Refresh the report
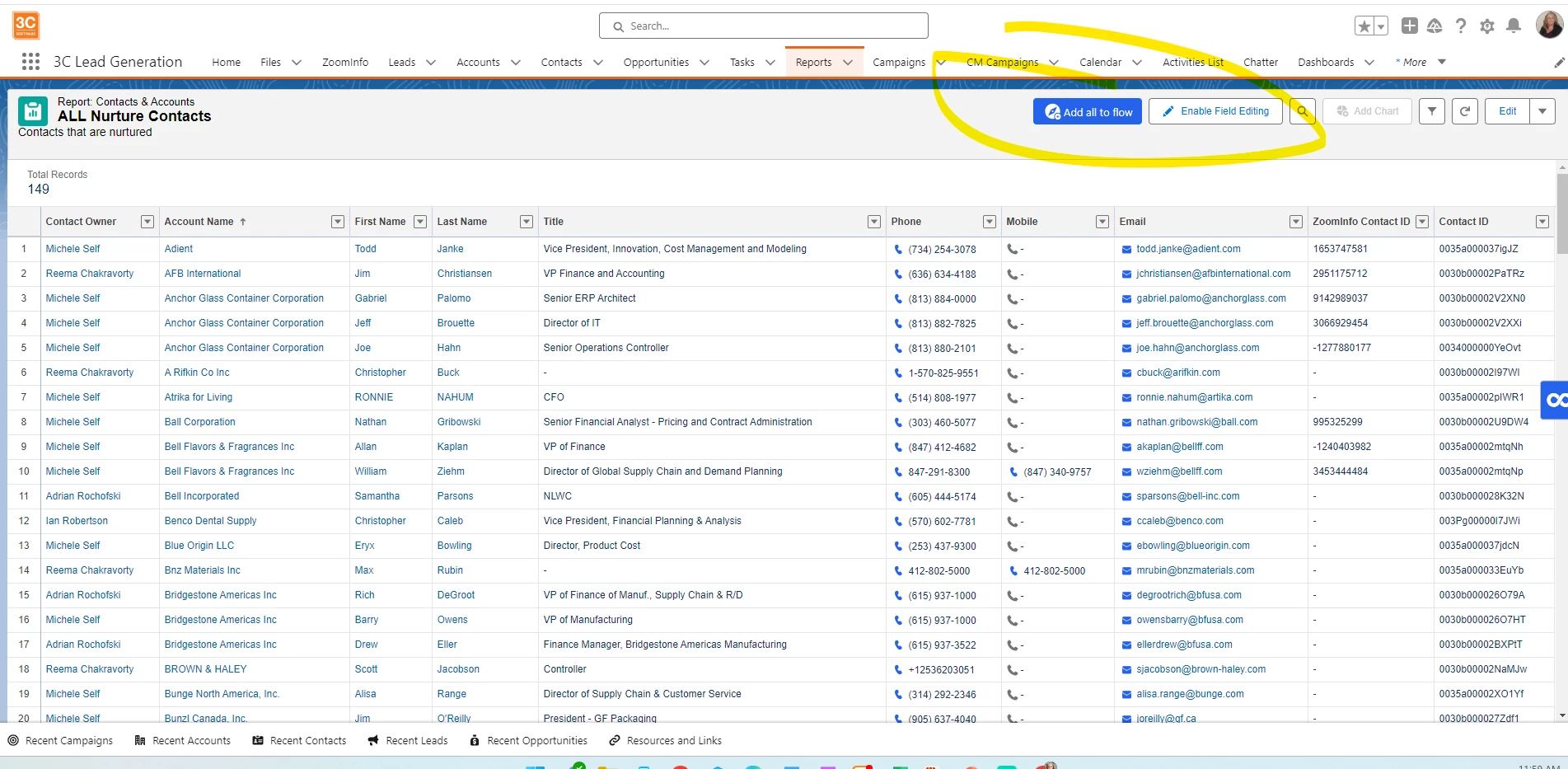The height and width of the screenshot is (769, 1568). (x=1465, y=111)
